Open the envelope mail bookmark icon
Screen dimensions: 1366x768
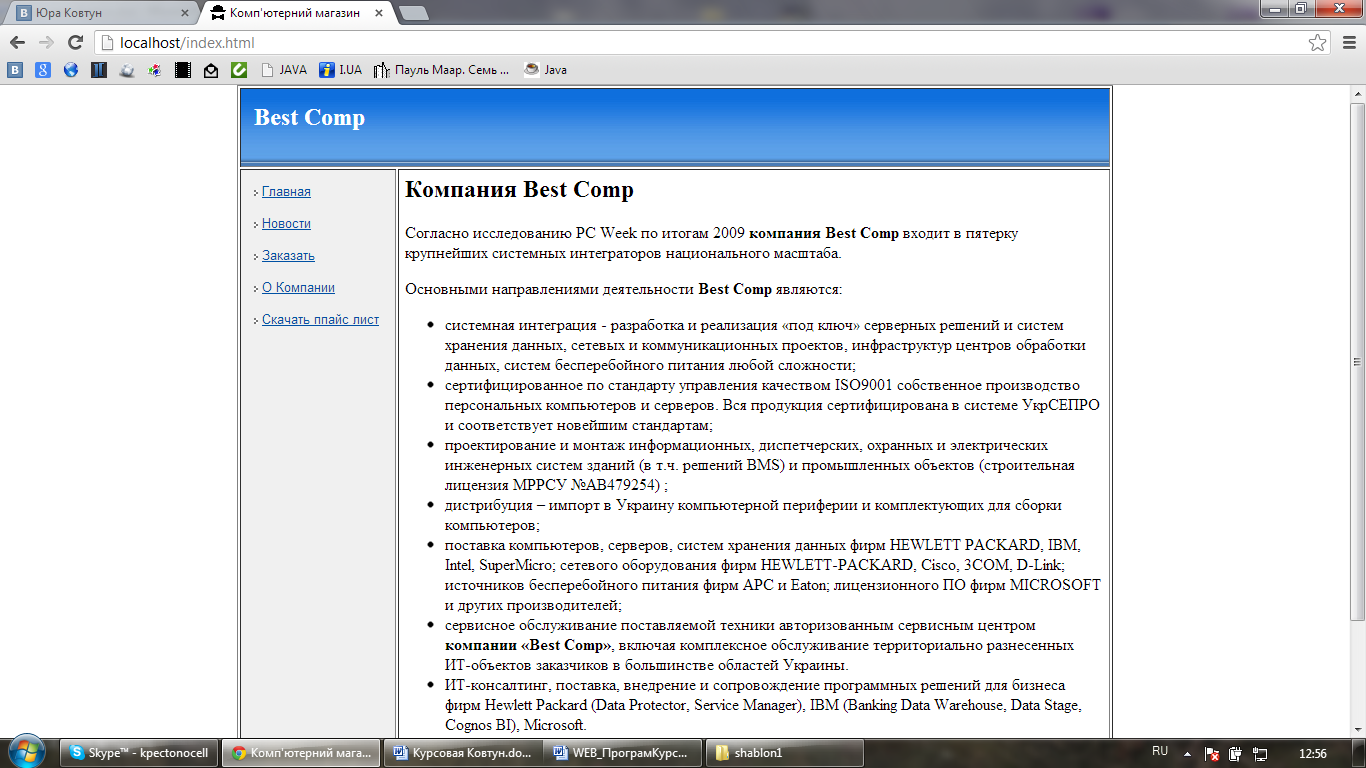211,70
